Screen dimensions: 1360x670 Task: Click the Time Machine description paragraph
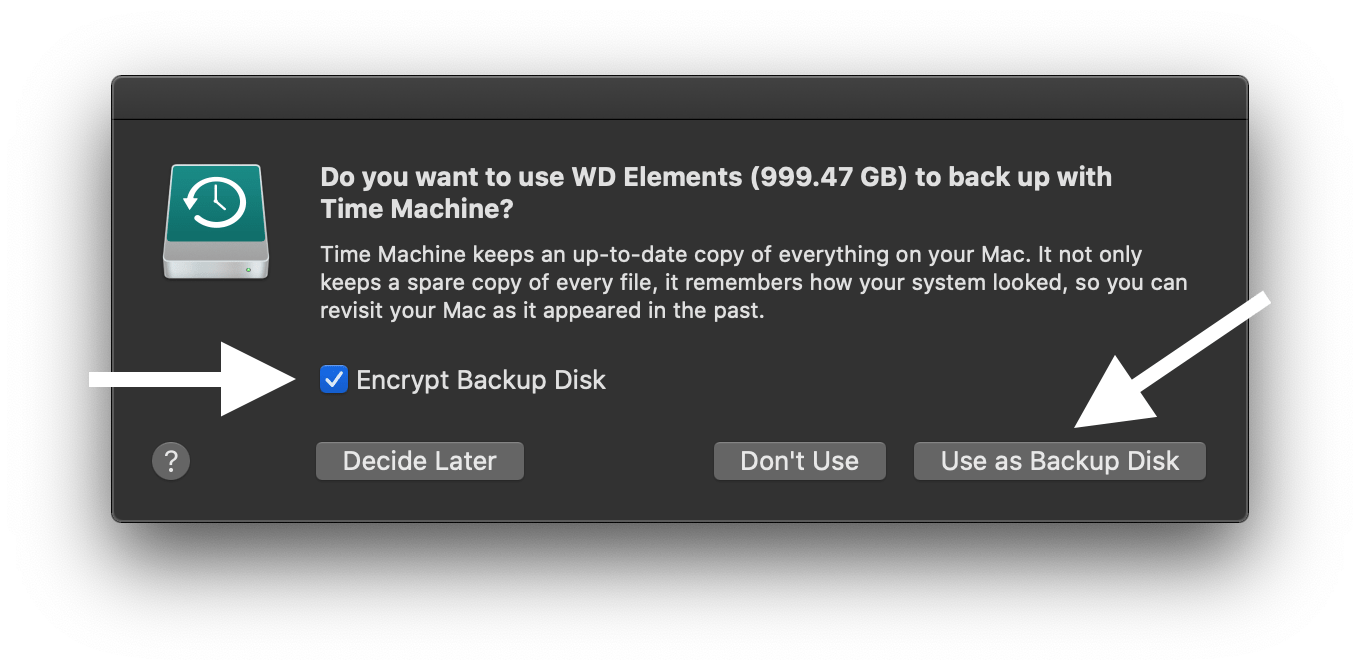coord(753,282)
